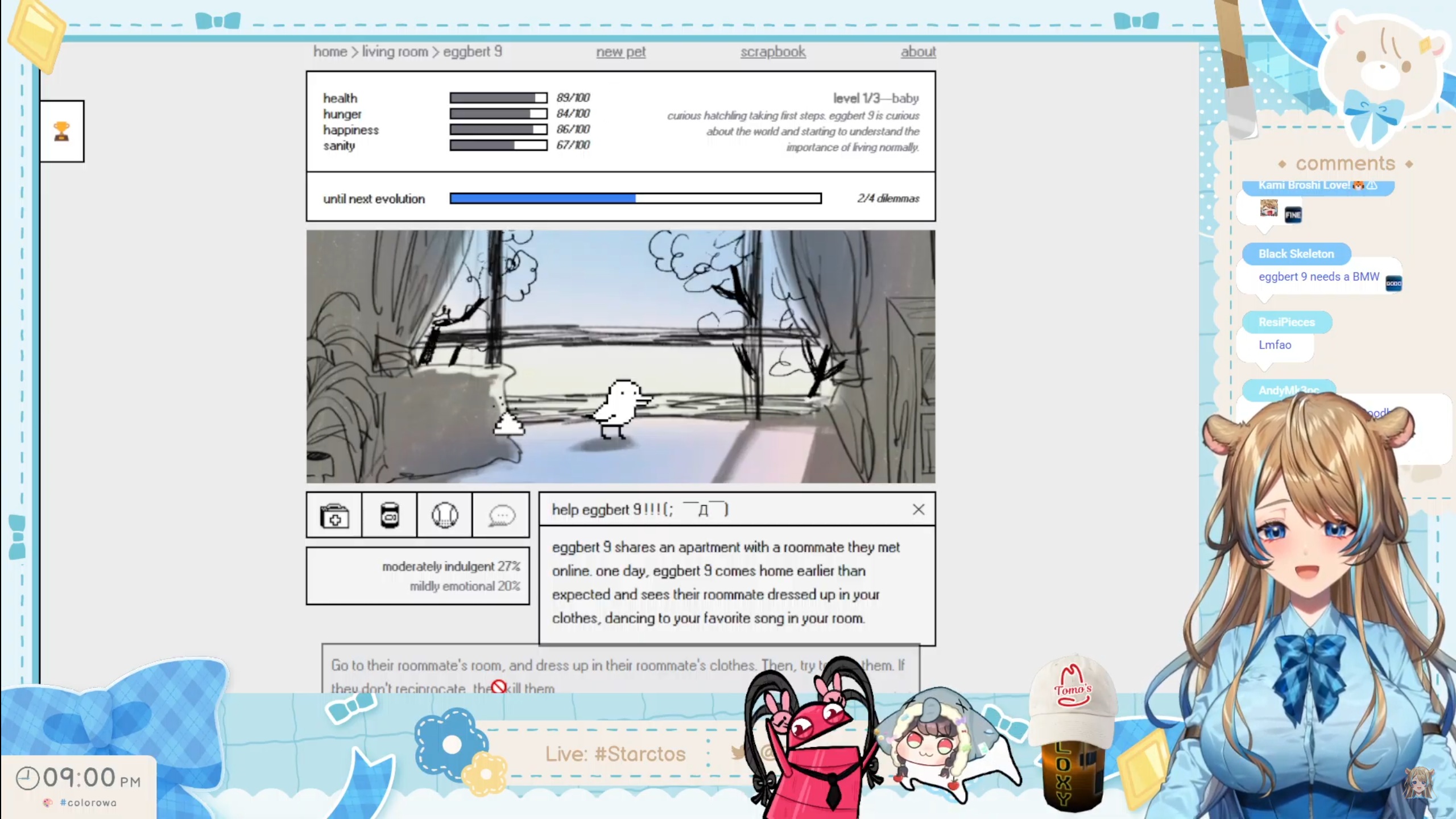1456x819 pixels.
Task: Click the trophy achievements icon
Action: (x=61, y=131)
